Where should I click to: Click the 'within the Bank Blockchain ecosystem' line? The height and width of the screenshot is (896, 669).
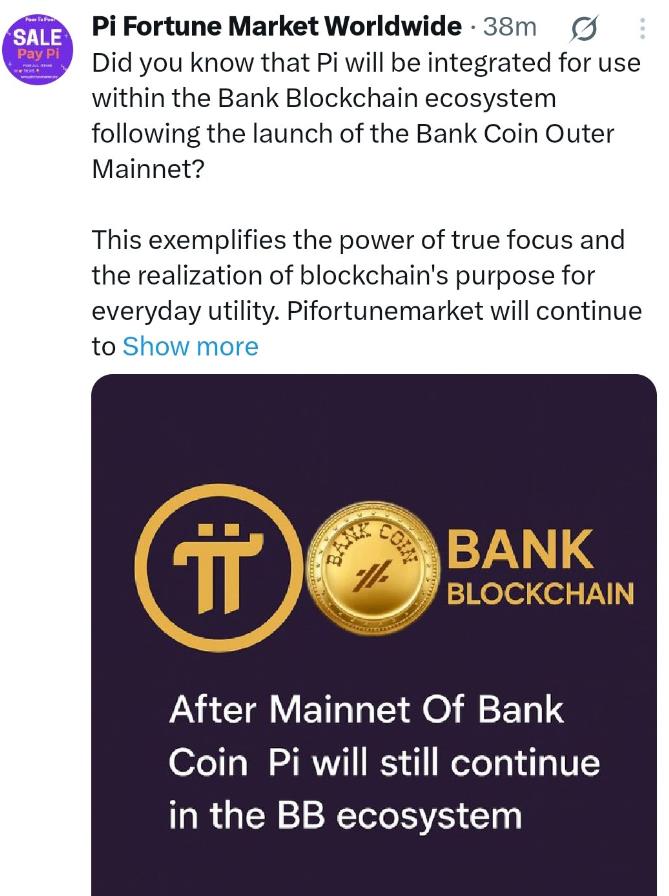324,98
